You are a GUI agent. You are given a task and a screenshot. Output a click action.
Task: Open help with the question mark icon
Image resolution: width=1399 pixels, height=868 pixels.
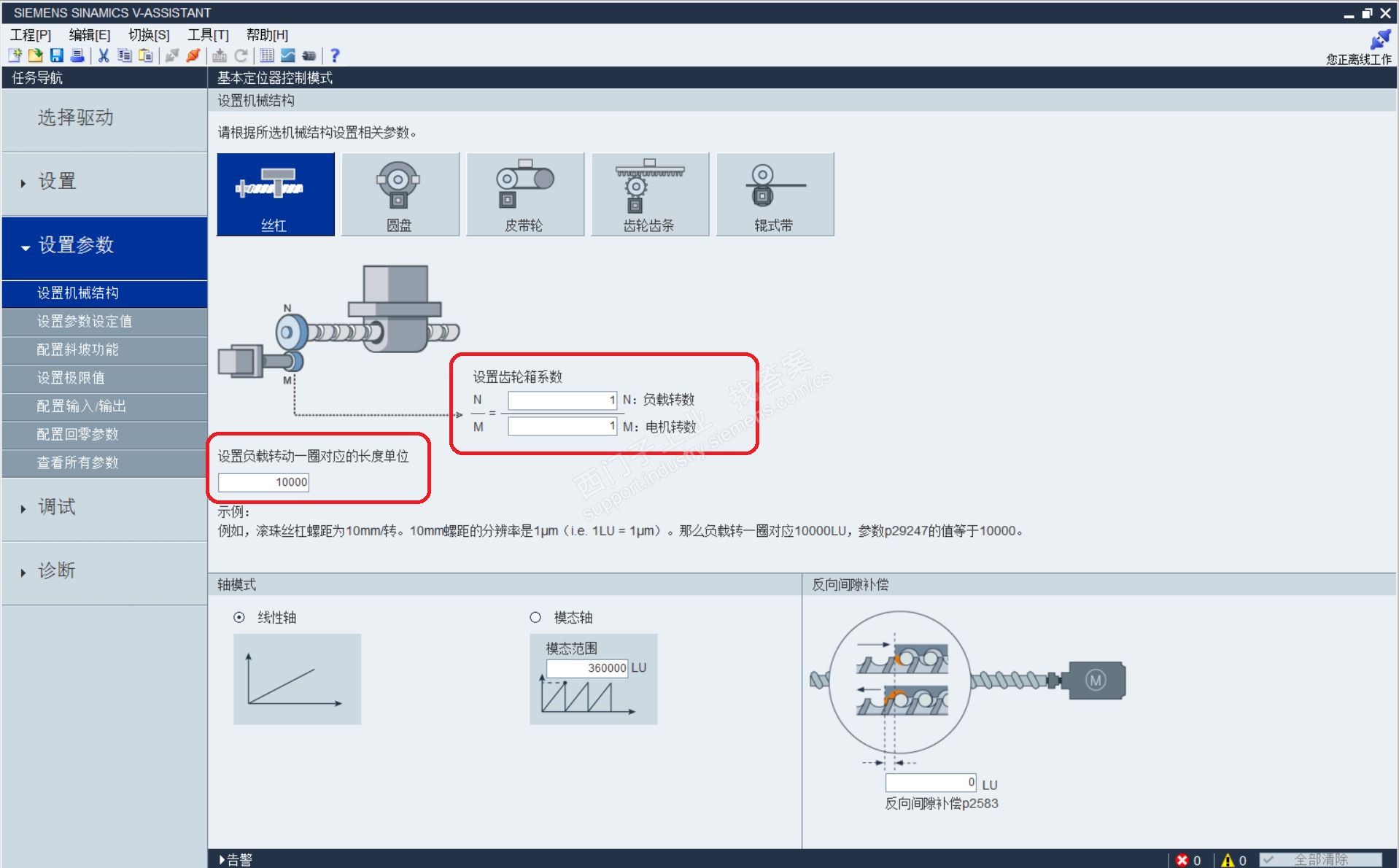pyautogui.click(x=335, y=55)
